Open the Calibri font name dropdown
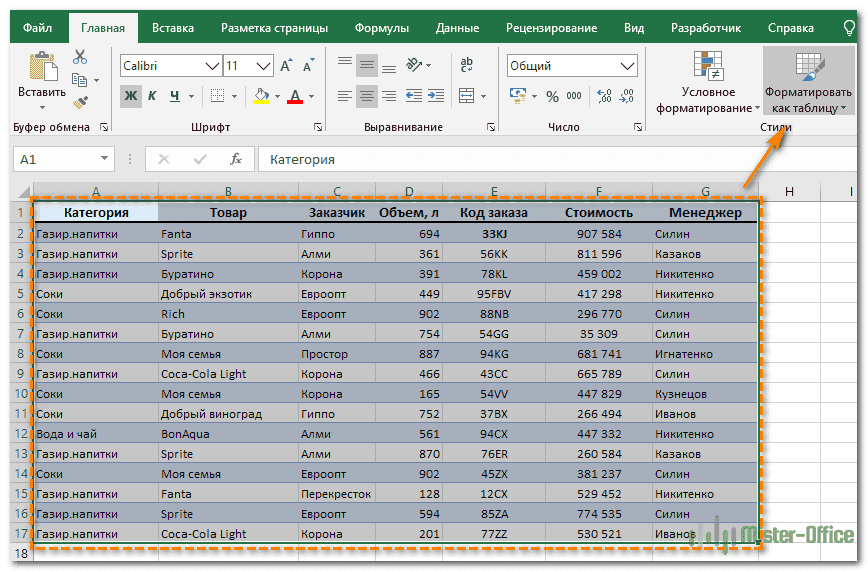This screenshot has width=868, height=572. point(212,66)
